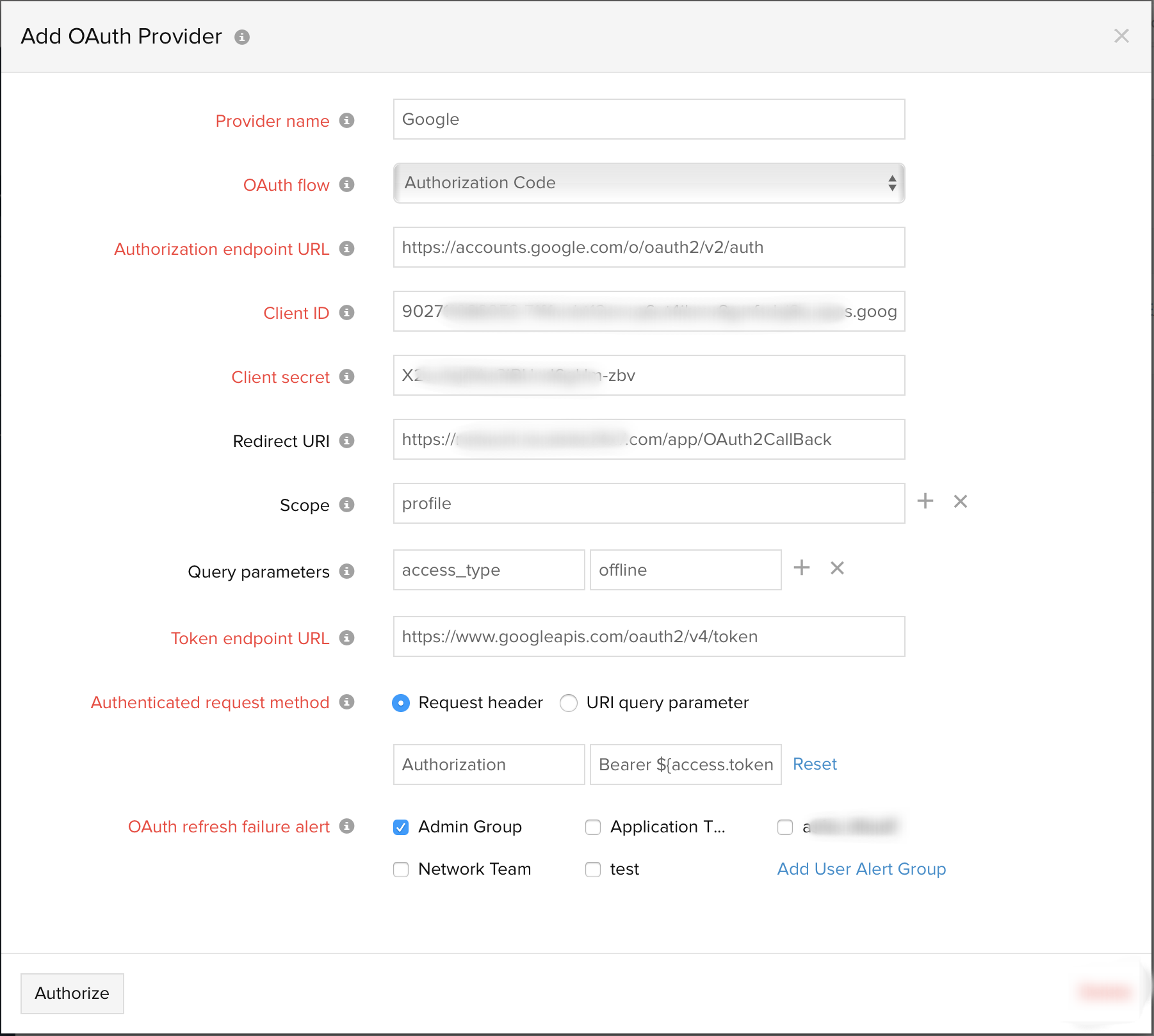Delete the access_type query parameter row

point(837,567)
